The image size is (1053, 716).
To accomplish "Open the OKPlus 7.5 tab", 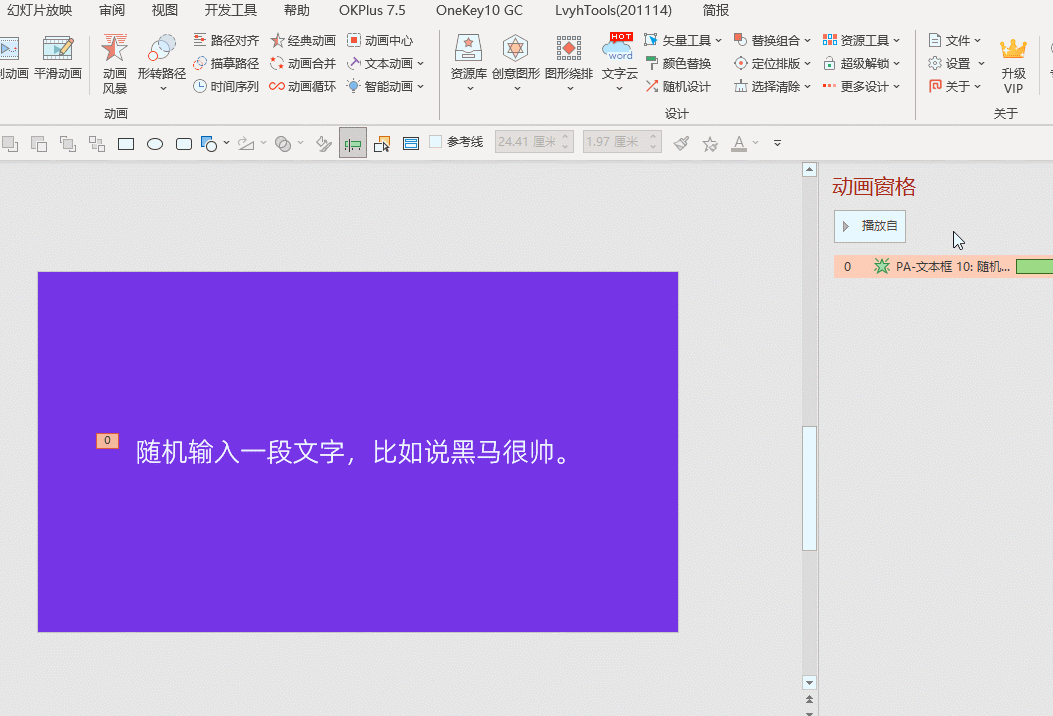I will coord(372,10).
